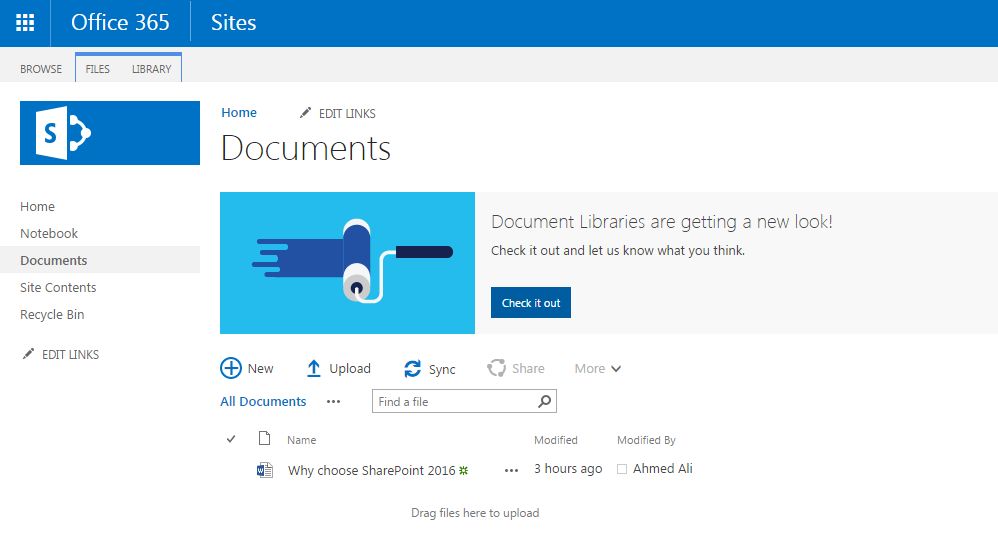Click the Home breadcrumb link
The width and height of the screenshot is (998, 537).
point(239,113)
